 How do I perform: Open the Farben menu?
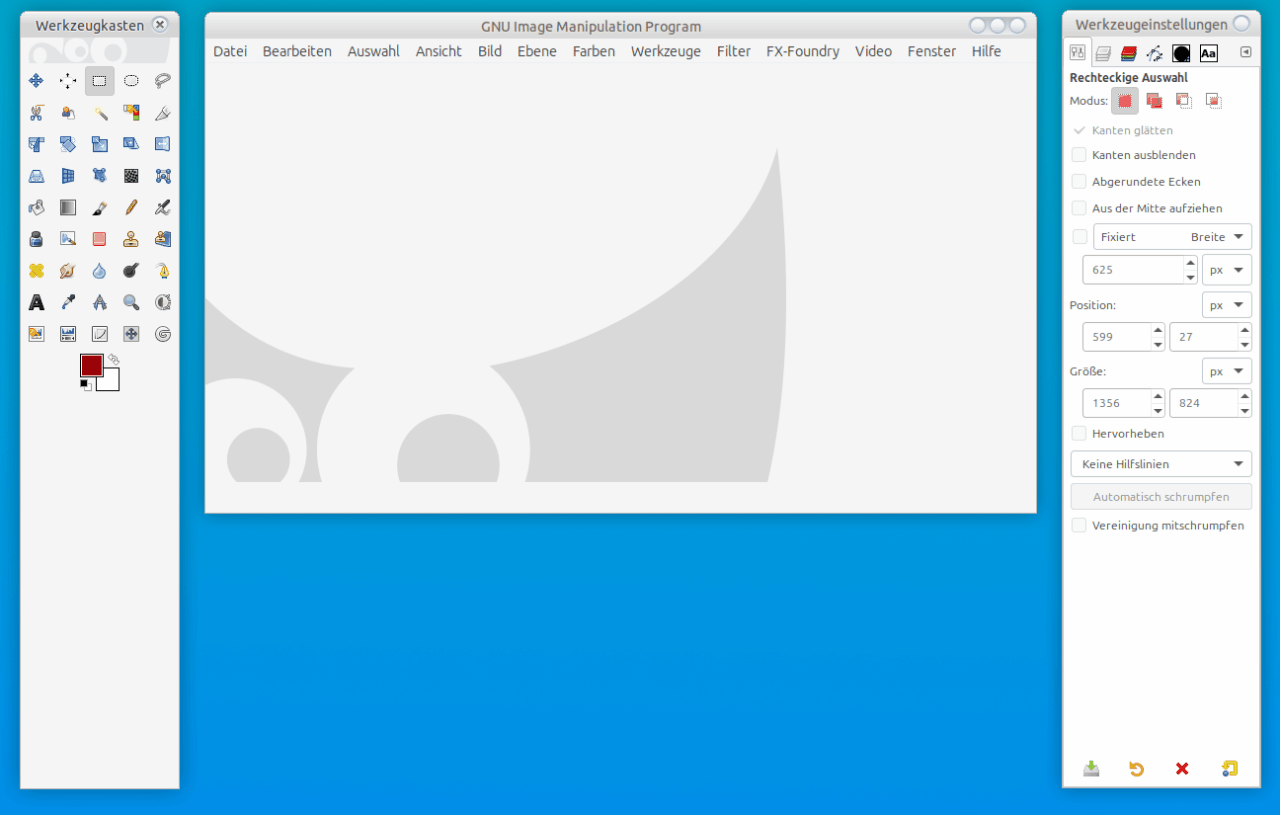coord(594,51)
